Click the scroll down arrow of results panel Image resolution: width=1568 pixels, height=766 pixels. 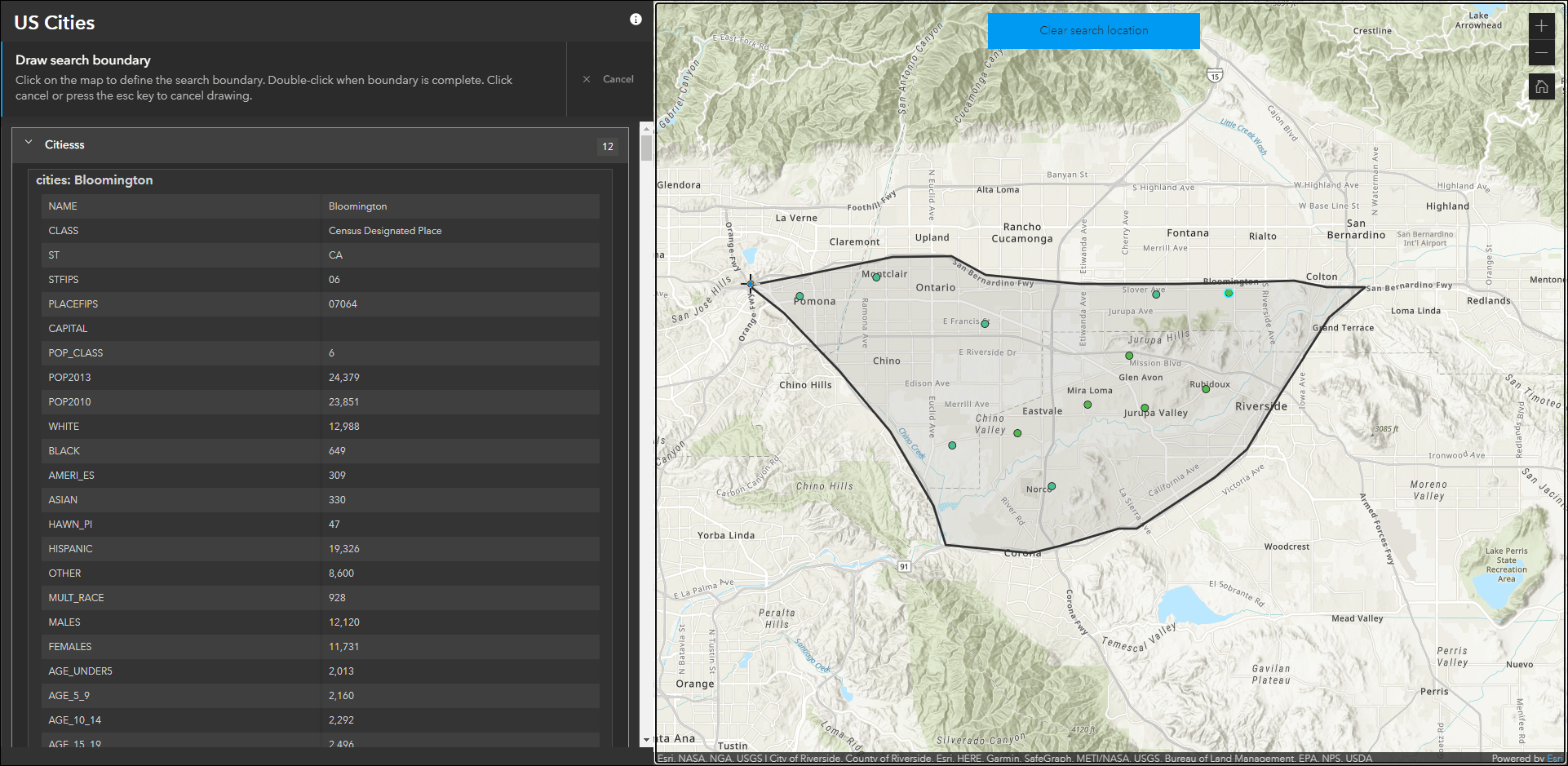coord(646,740)
